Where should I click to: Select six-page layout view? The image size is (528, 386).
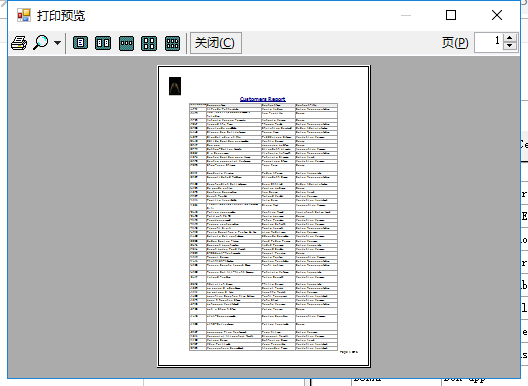pos(172,43)
